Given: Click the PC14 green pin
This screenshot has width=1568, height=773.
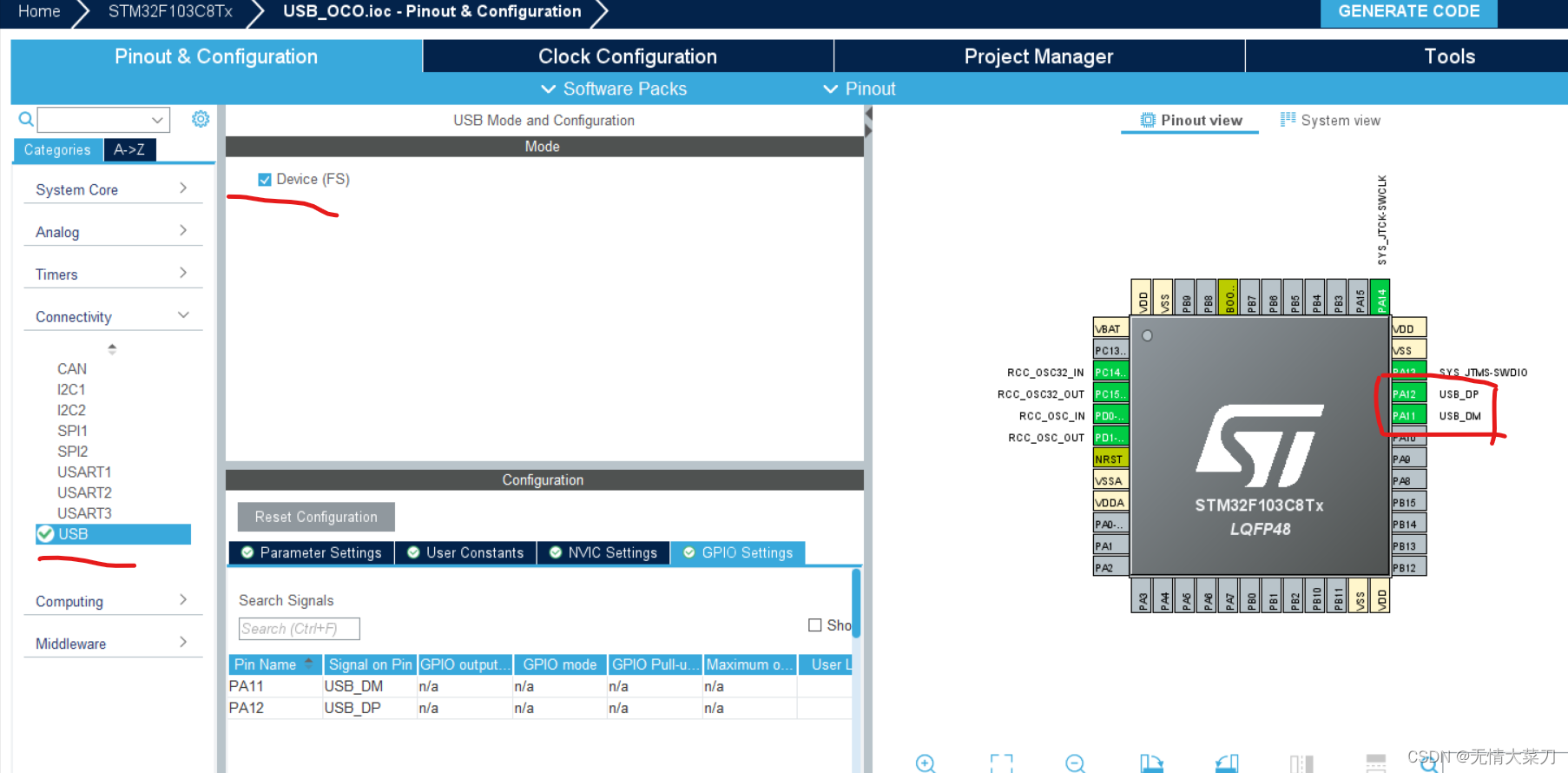Looking at the screenshot, I should click(x=1110, y=372).
